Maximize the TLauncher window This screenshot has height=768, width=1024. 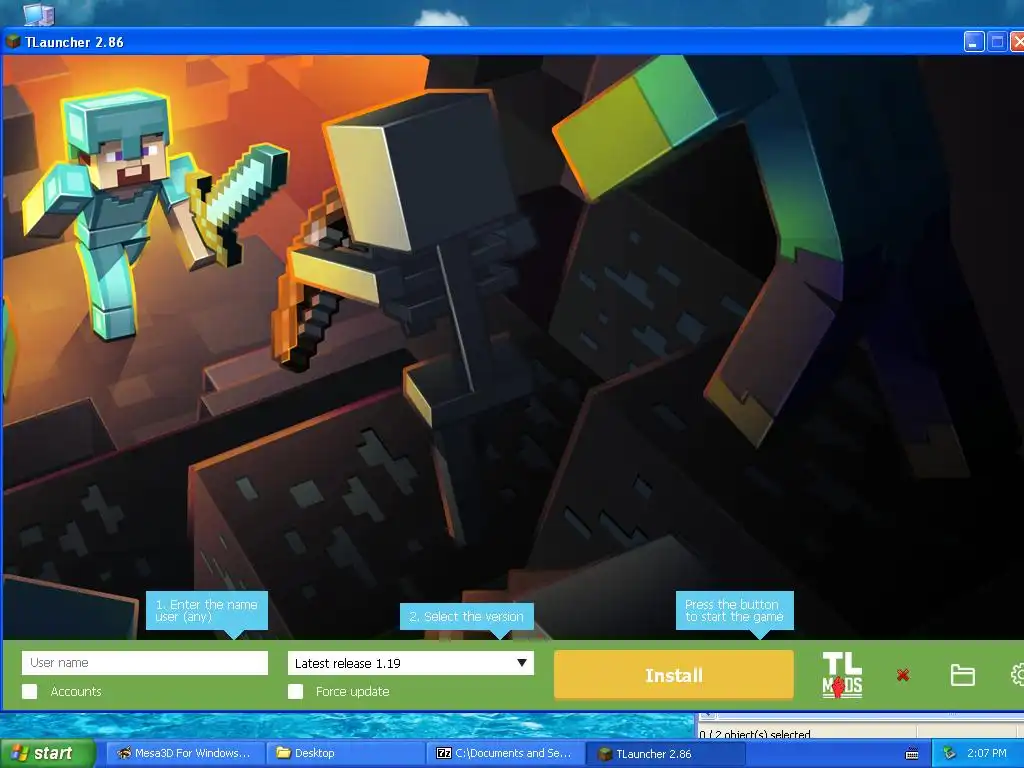coord(997,42)
